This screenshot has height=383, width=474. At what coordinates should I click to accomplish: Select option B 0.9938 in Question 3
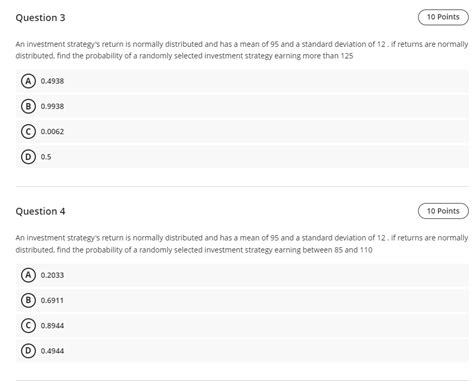coord(242,106)
